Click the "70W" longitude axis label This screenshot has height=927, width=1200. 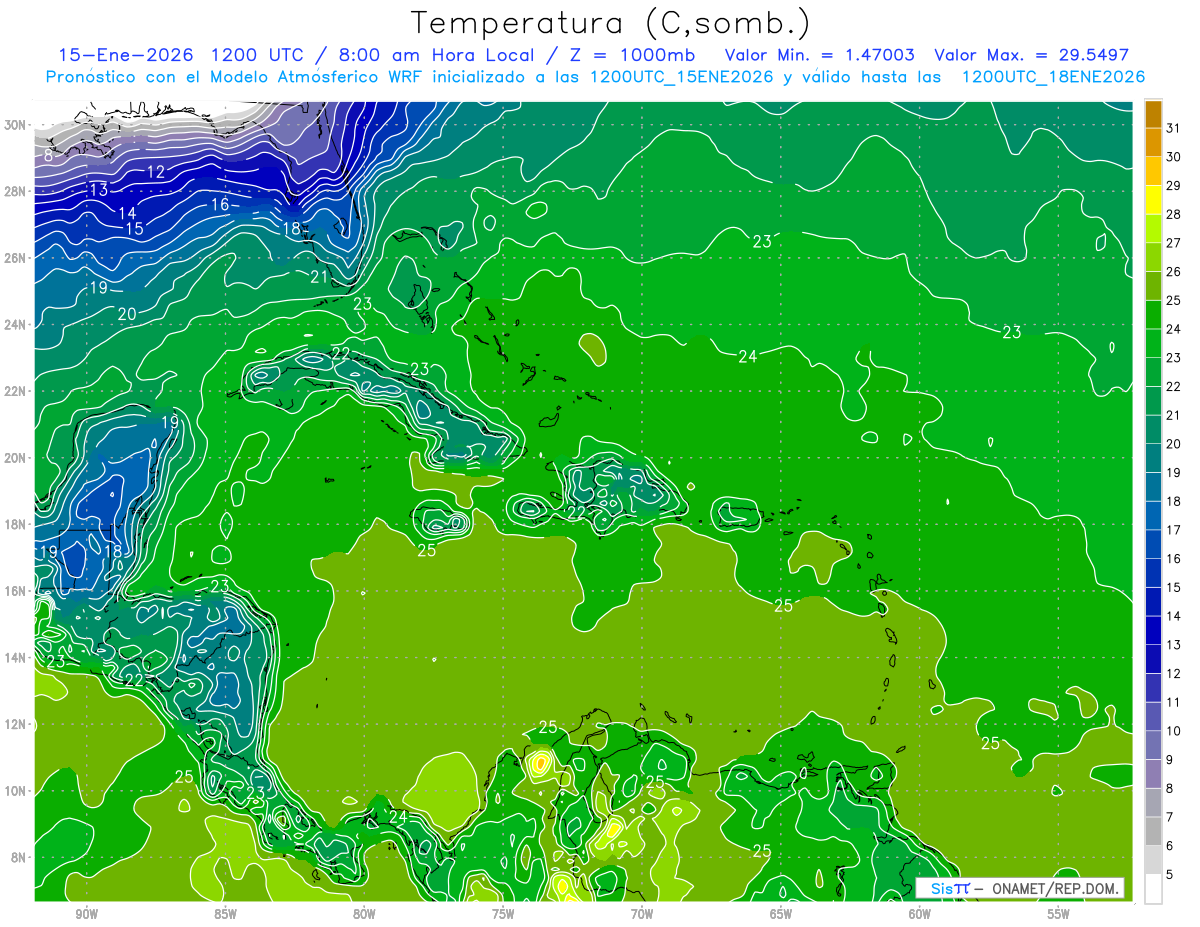(x=642, y=914)
